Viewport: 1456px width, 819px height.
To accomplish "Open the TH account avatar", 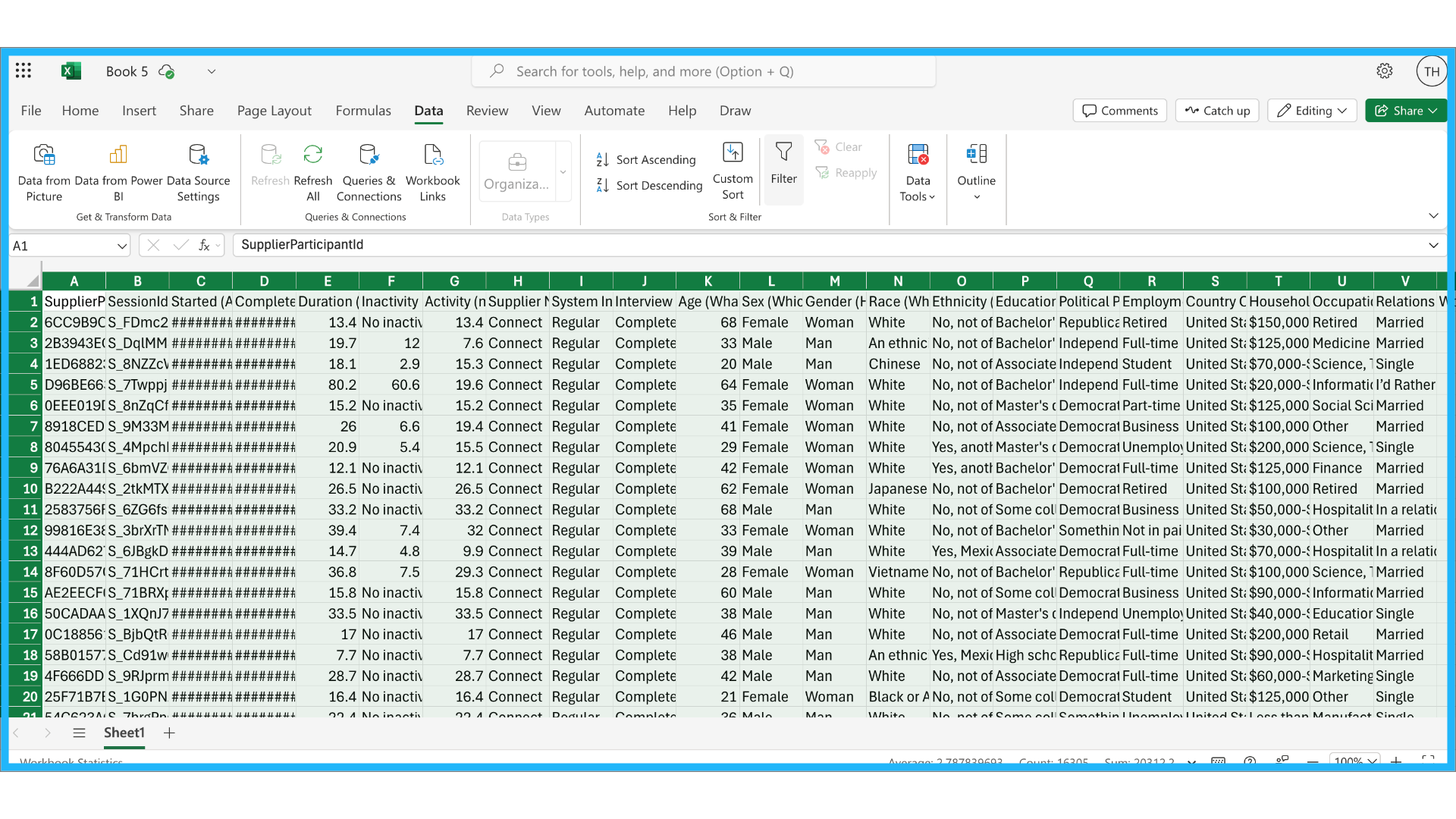I will coord(1431,71).
